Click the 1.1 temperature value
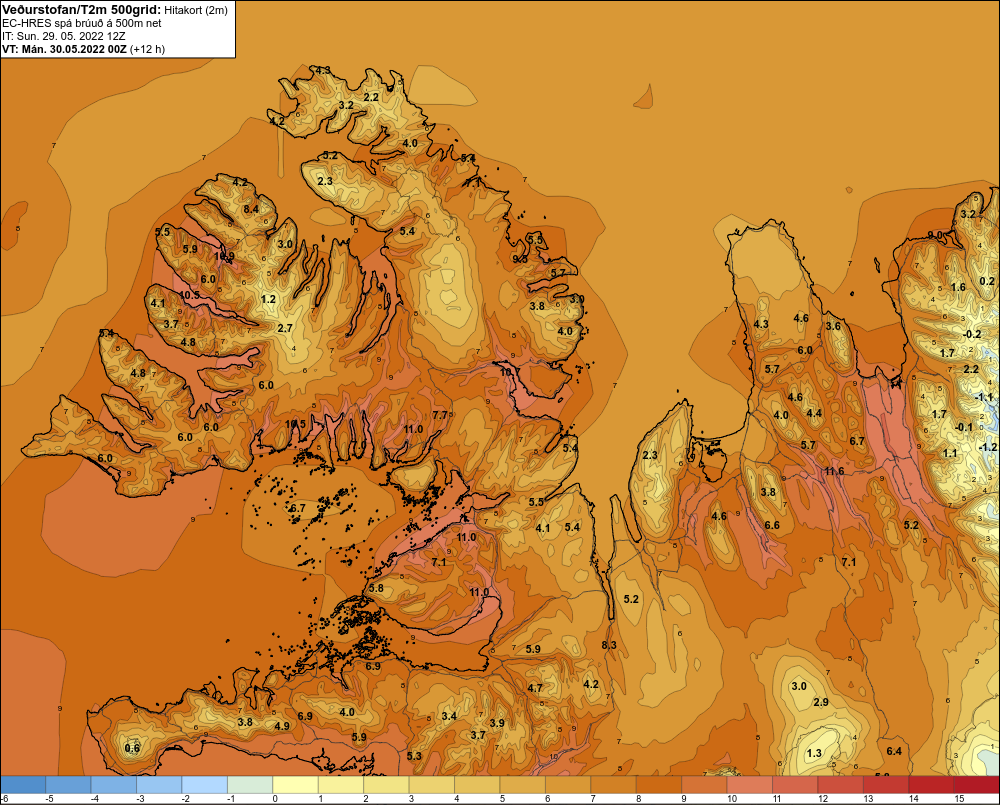This screenshot has width=1000, height=805. coord(950,453)
